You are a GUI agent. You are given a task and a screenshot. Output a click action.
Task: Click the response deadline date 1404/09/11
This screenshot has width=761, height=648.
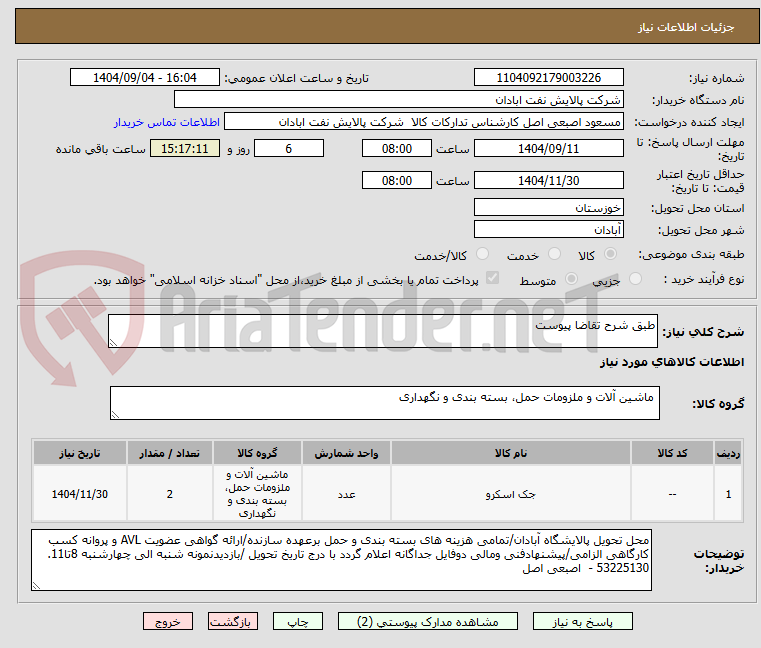[x=548, y=149]
